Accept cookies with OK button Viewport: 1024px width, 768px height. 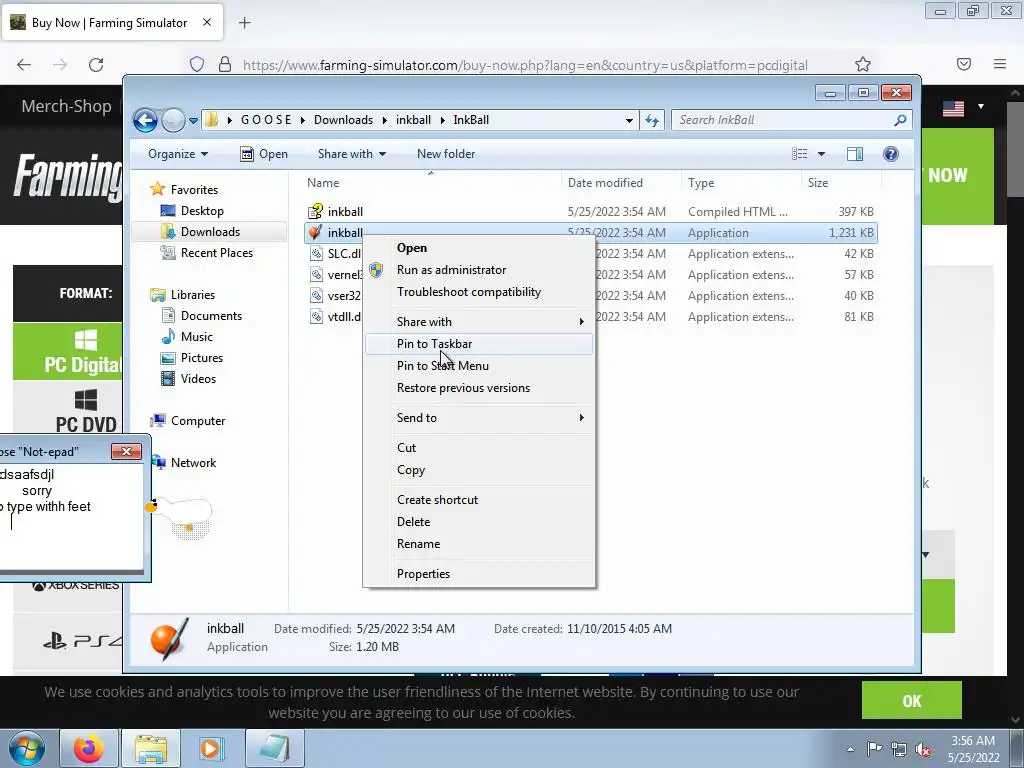(912, 701)
